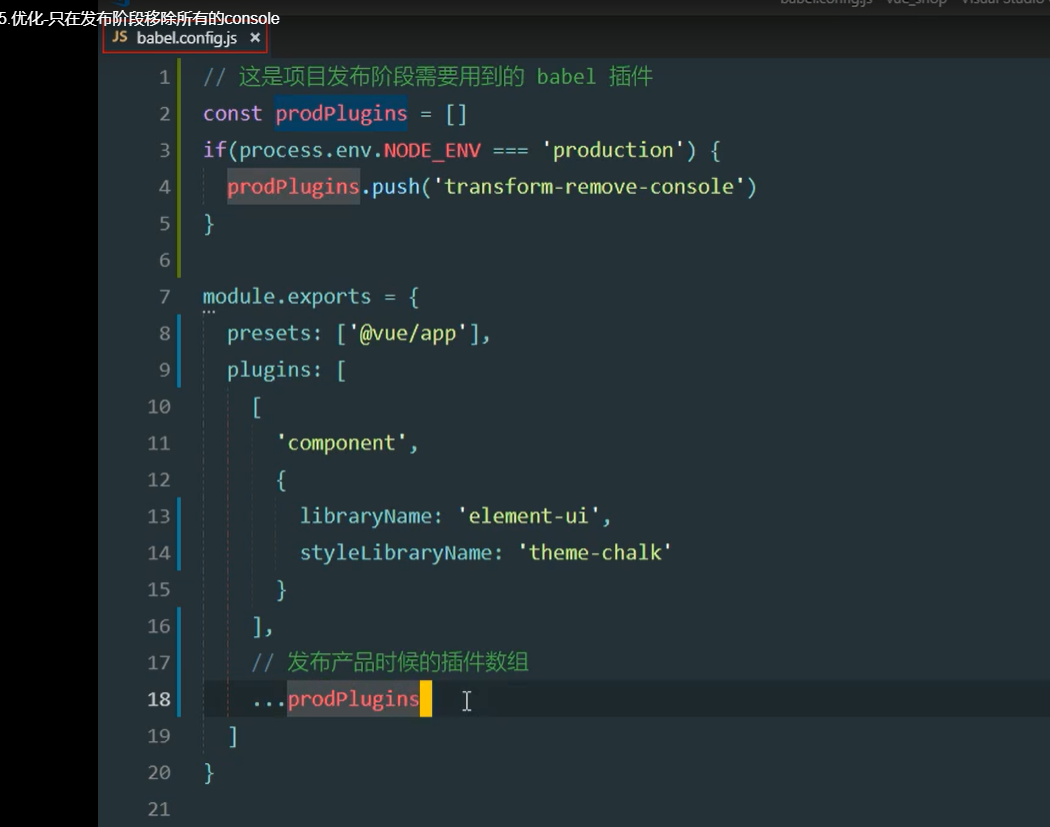Viewport: 1050px width, 827px height.
Task: Click 'libraryName:' key on line 13
Action: click(x=371, y=516)
